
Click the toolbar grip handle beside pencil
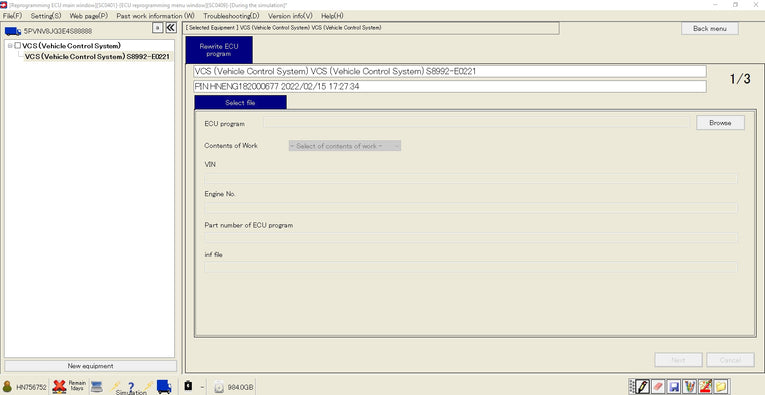[x=632, y=387]
